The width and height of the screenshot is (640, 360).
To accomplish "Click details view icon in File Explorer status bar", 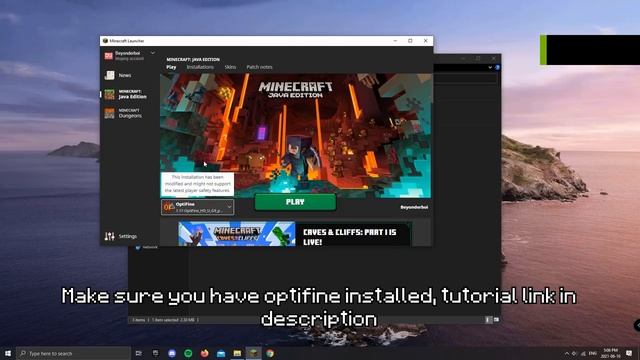I will 488,320.
